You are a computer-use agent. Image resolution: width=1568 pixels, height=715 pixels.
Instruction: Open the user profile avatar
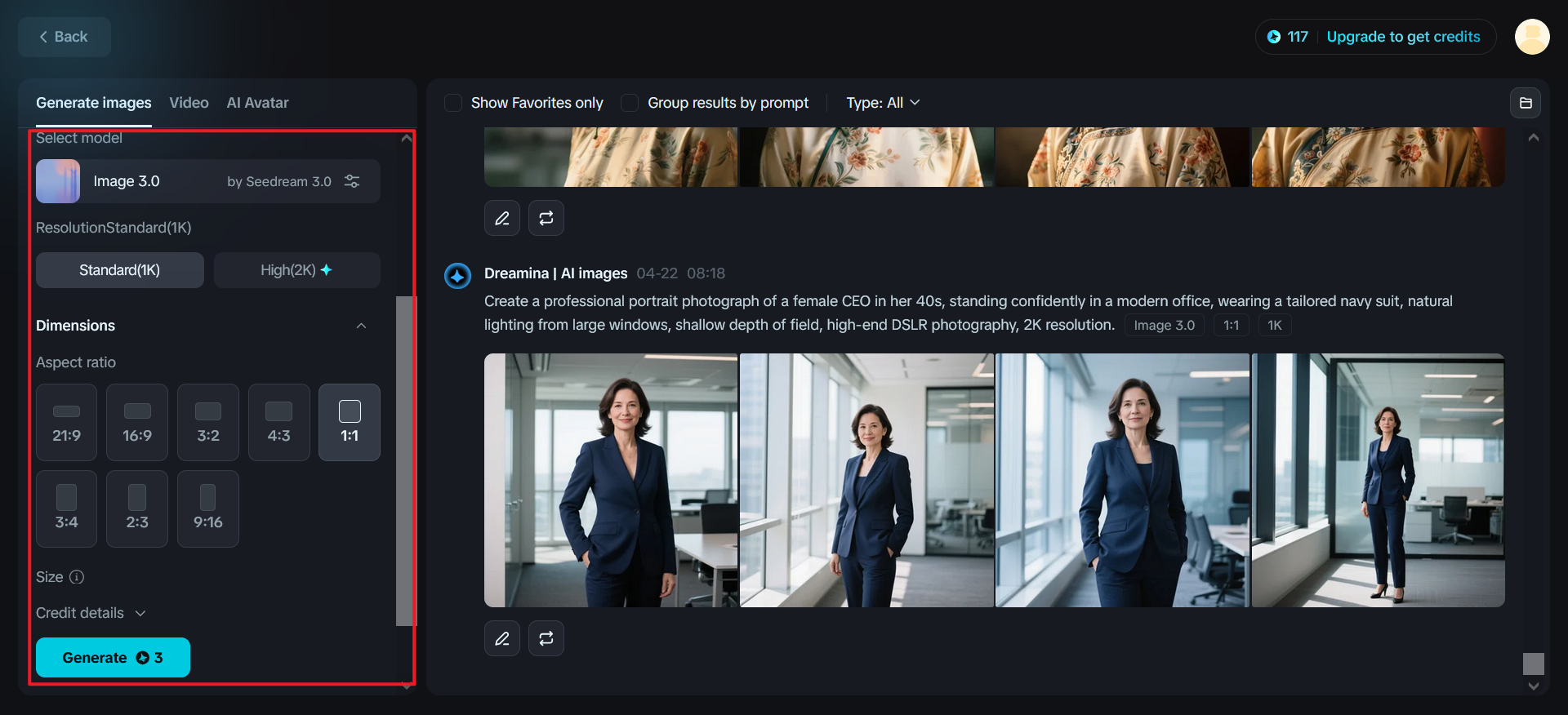point(1532,37)
